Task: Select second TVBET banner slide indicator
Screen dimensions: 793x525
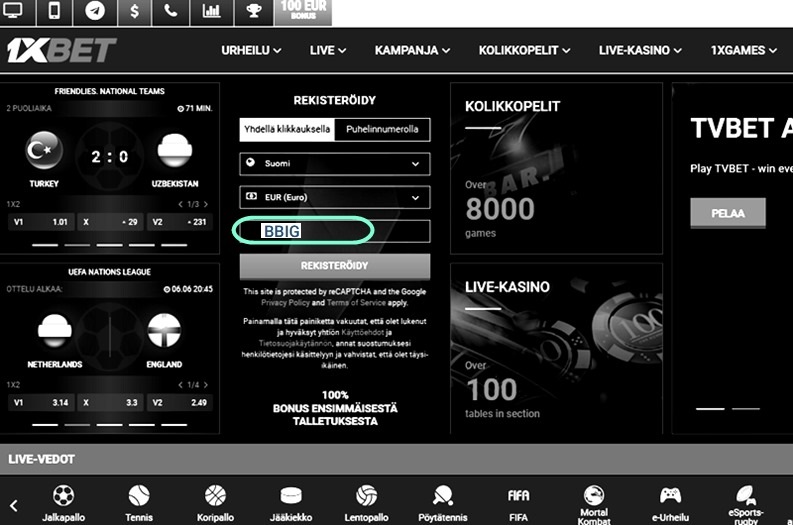Action: point(746,409)
